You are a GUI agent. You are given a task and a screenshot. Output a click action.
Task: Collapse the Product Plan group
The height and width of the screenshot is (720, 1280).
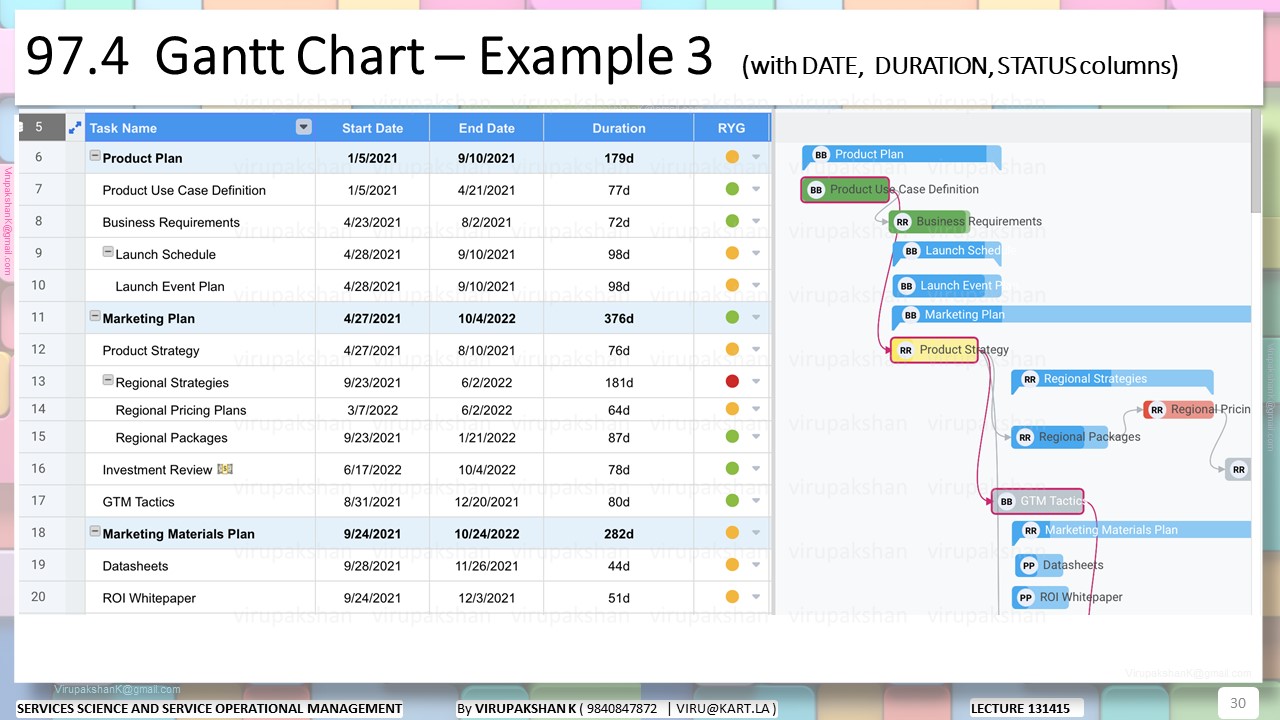pyautogui.click(x=95, y=156)
